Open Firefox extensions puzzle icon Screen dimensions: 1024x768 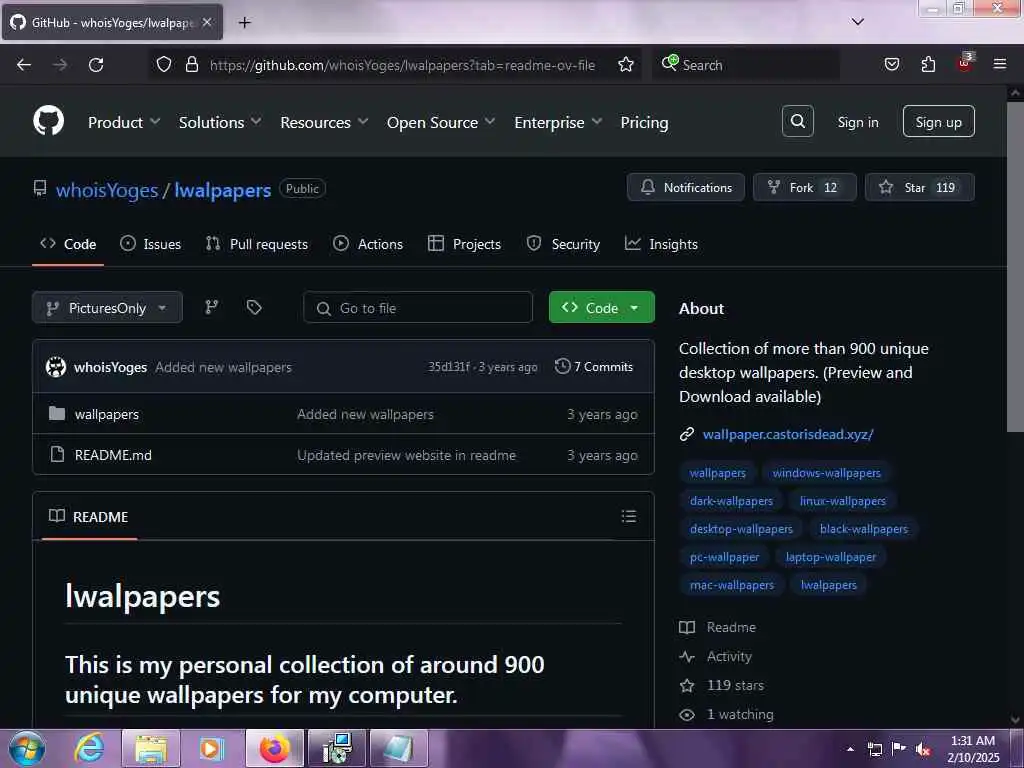928,65
